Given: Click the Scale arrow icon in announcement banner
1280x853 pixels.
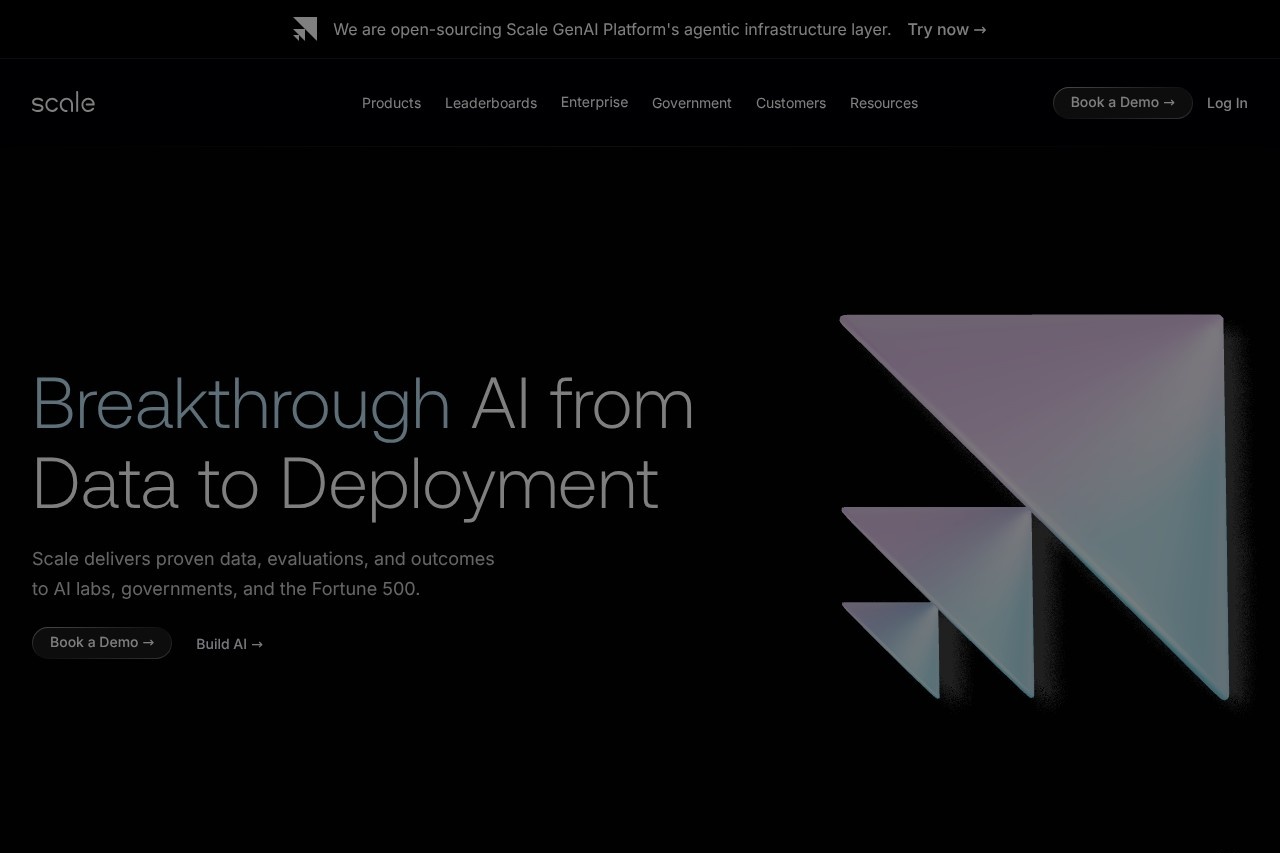Looking at the screenshot, I should coord(305,29).
